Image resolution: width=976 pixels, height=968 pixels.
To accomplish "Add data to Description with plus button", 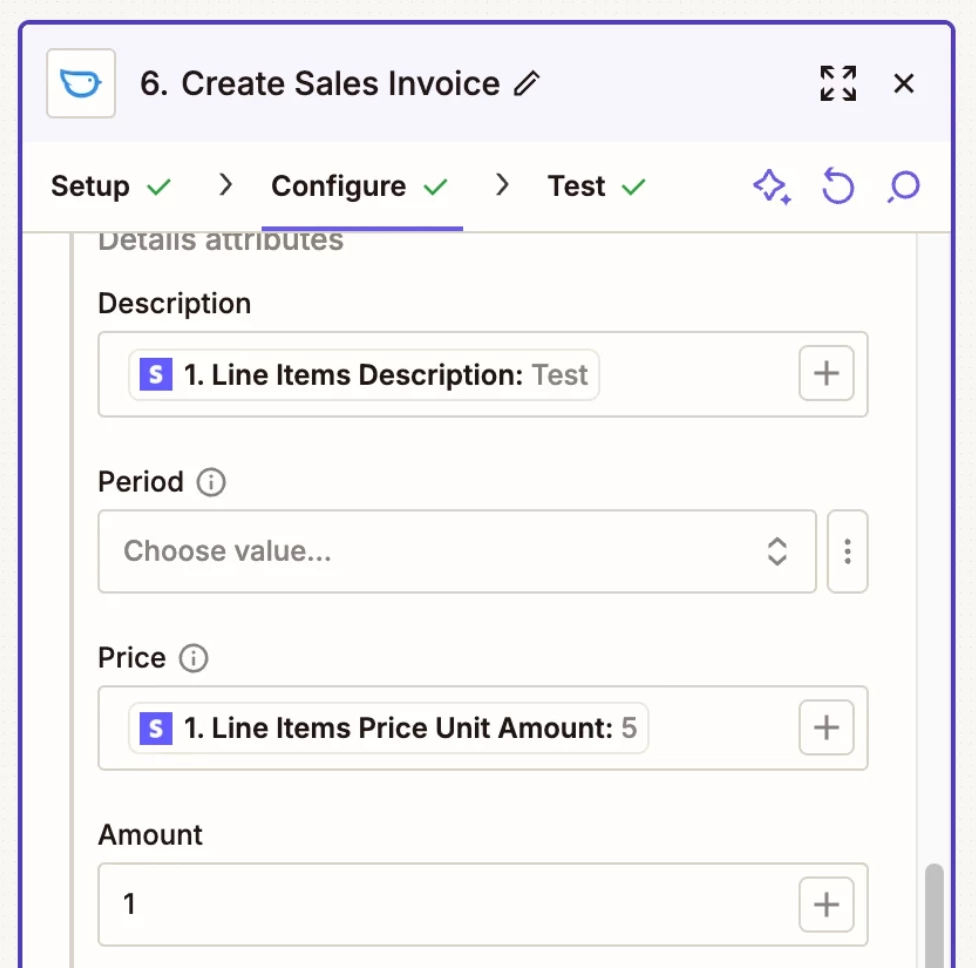I will (x=826, y=374).
